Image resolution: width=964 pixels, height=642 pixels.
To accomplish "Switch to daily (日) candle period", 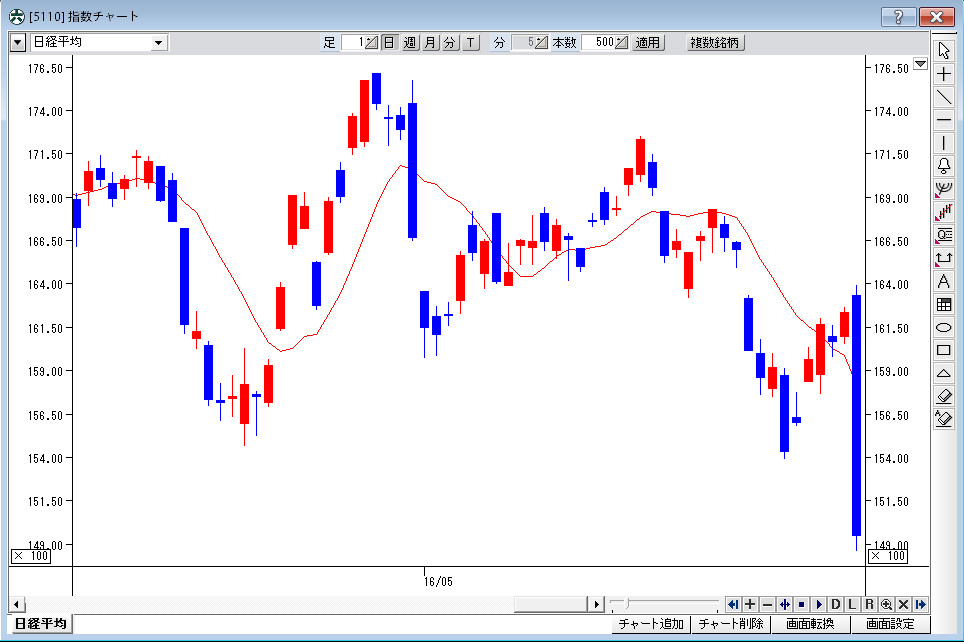I will pos(389,43).
